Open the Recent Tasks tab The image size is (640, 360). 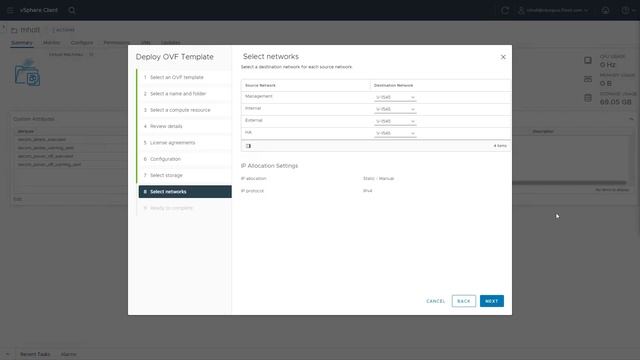(x=35, y=354)
